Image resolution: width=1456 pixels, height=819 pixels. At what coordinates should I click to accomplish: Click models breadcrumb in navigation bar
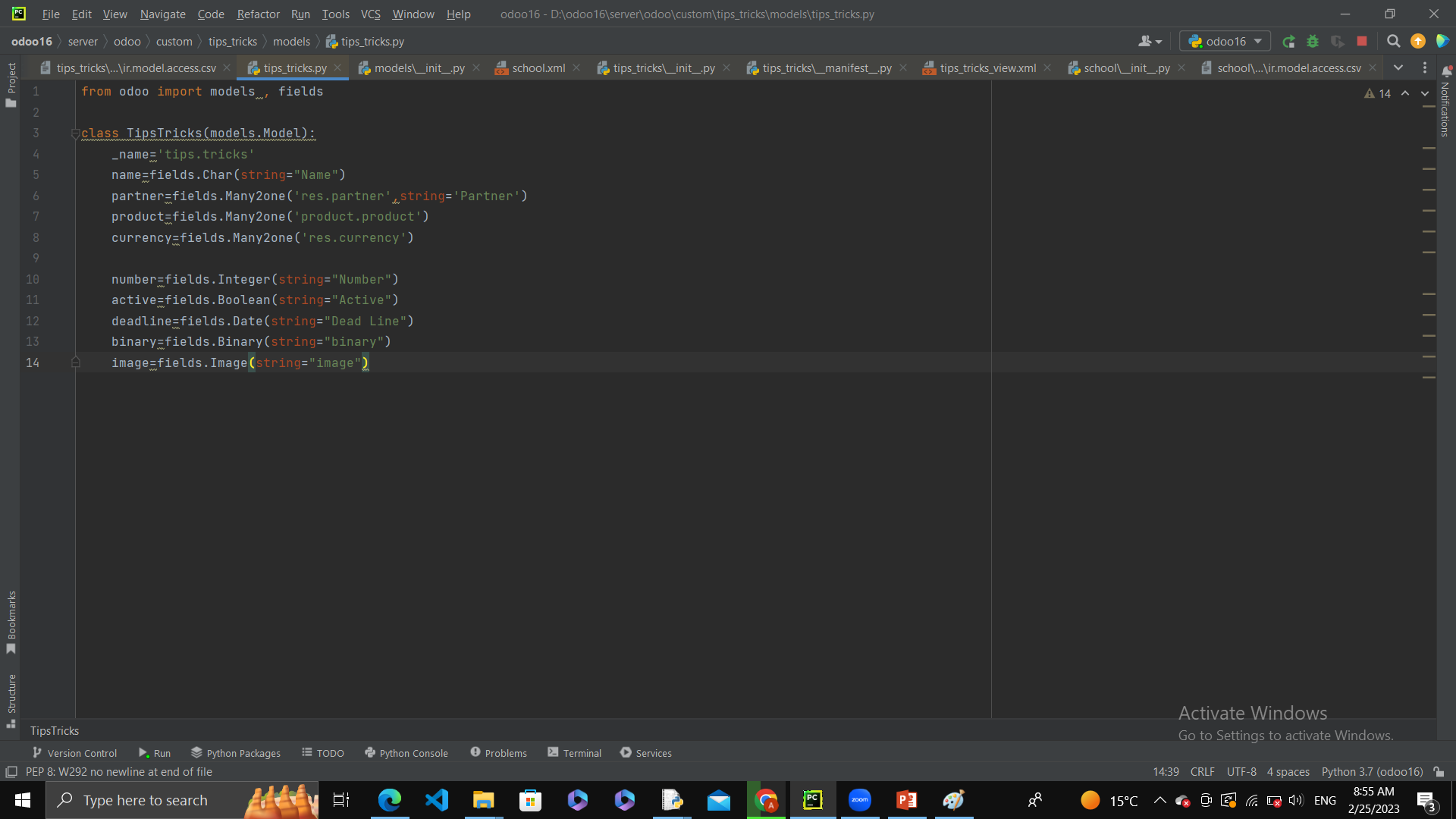(x=291, y=42)
